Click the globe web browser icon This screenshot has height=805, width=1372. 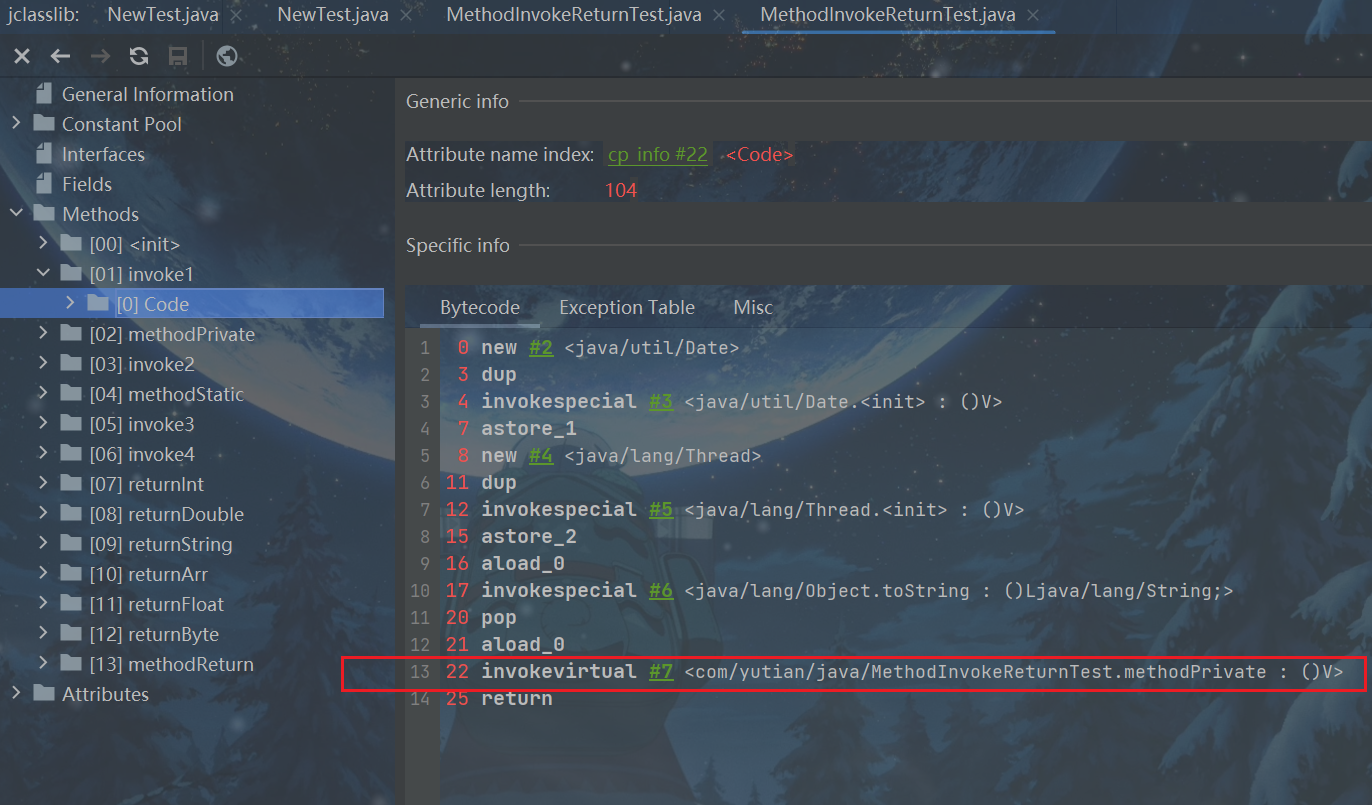coord(227,56)
